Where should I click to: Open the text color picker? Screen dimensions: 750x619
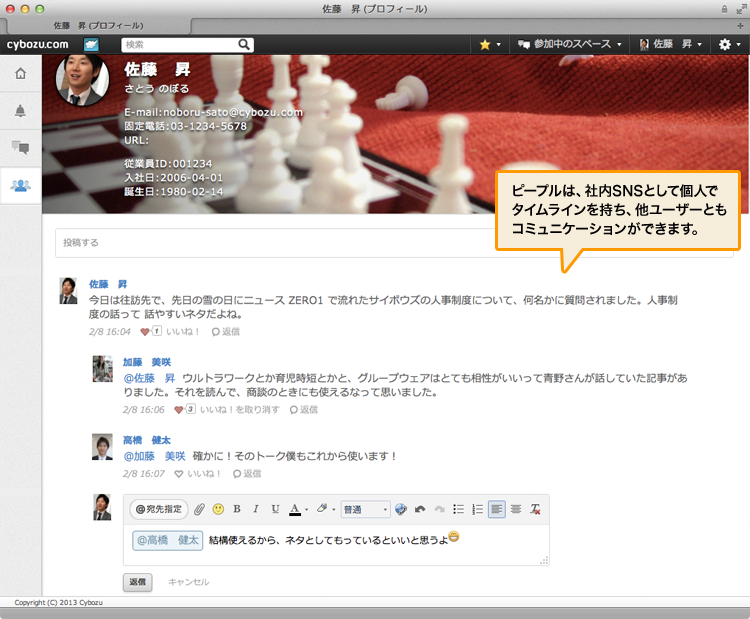coord(297,509)
